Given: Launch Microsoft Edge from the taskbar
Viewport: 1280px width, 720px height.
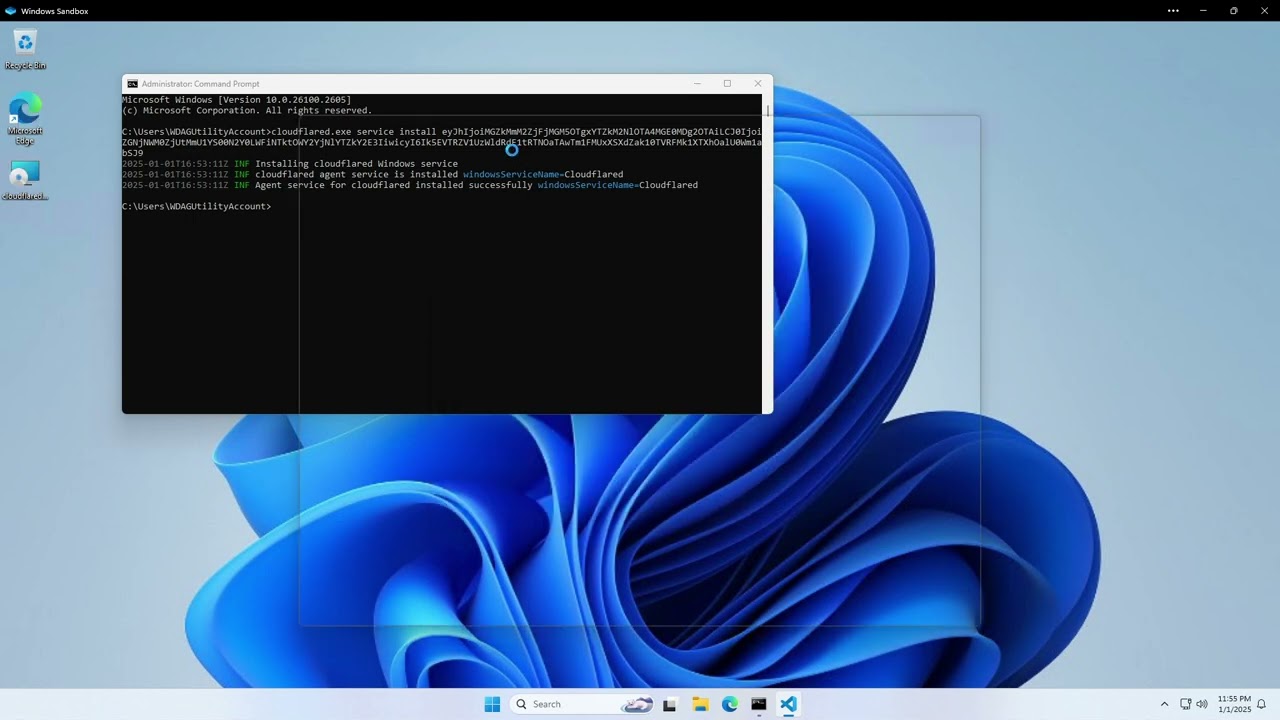Looking at the screenshot, I should [x=730, y=704].
